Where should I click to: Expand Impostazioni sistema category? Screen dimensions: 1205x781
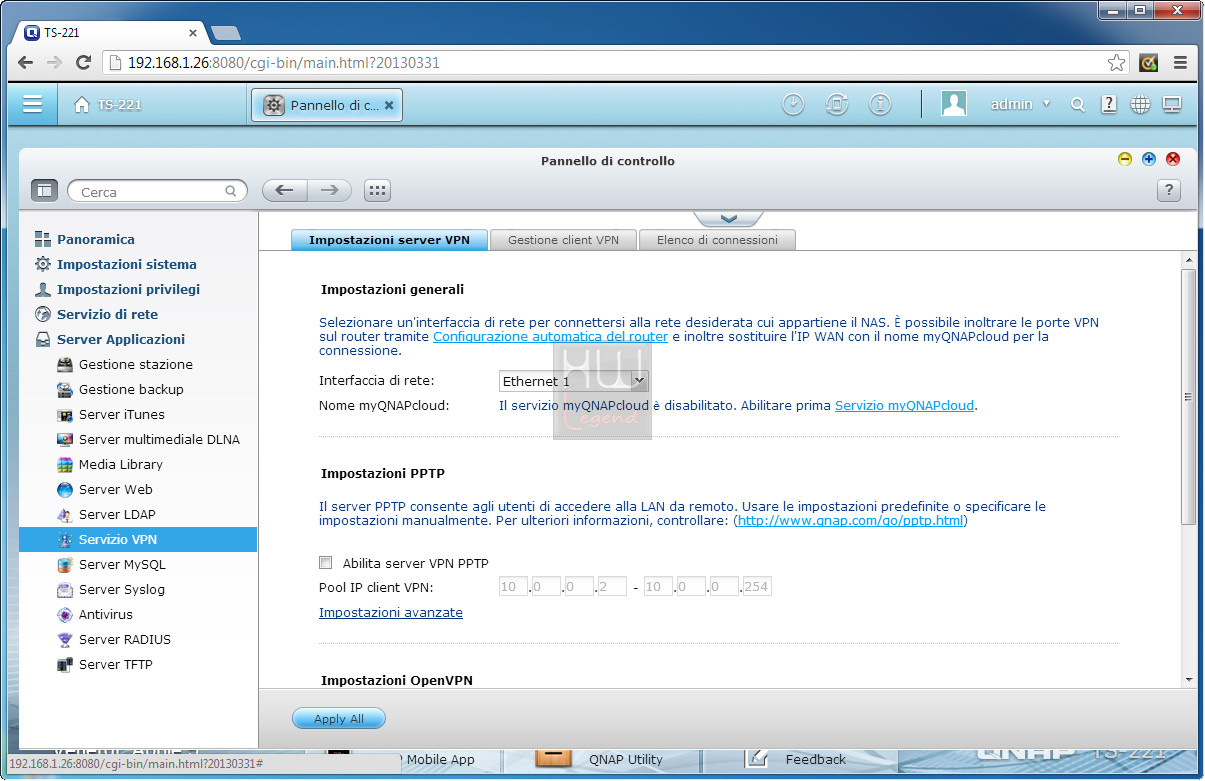126,265
